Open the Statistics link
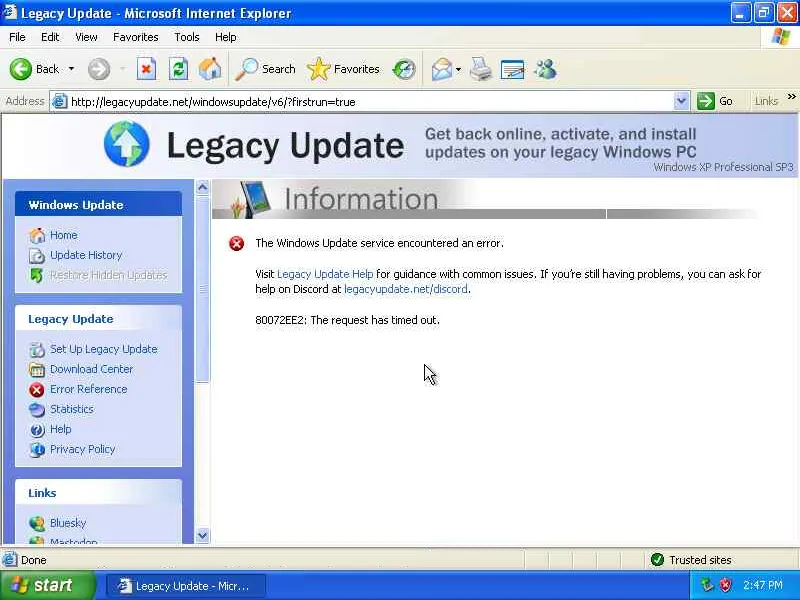Screen dimensions: 800x600 (71, 409)
